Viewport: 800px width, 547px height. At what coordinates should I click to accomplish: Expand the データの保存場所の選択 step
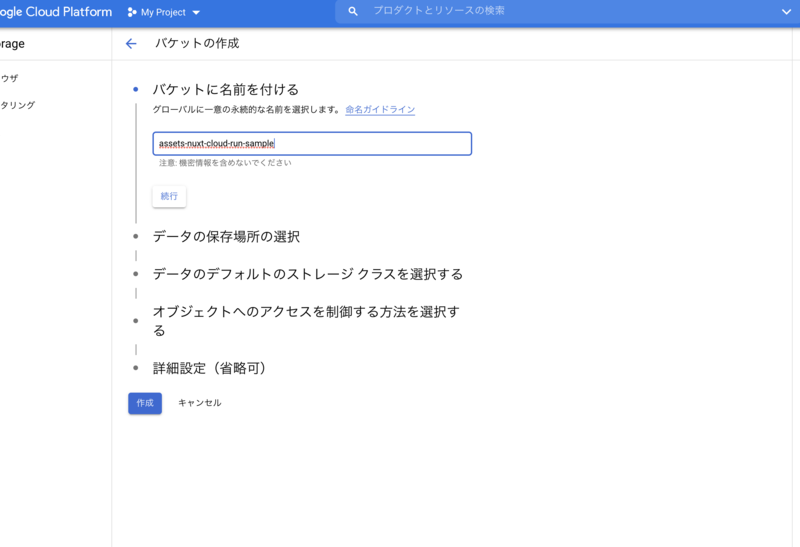tap(226, 237)
